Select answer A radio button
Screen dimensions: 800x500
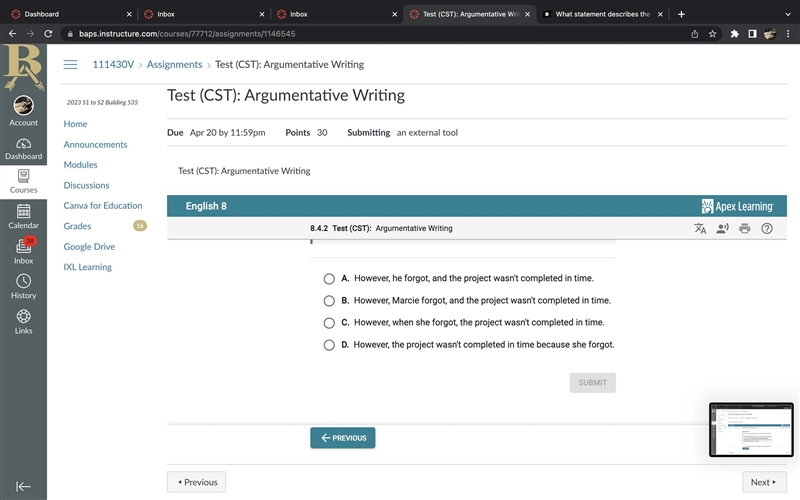[329, 279]
